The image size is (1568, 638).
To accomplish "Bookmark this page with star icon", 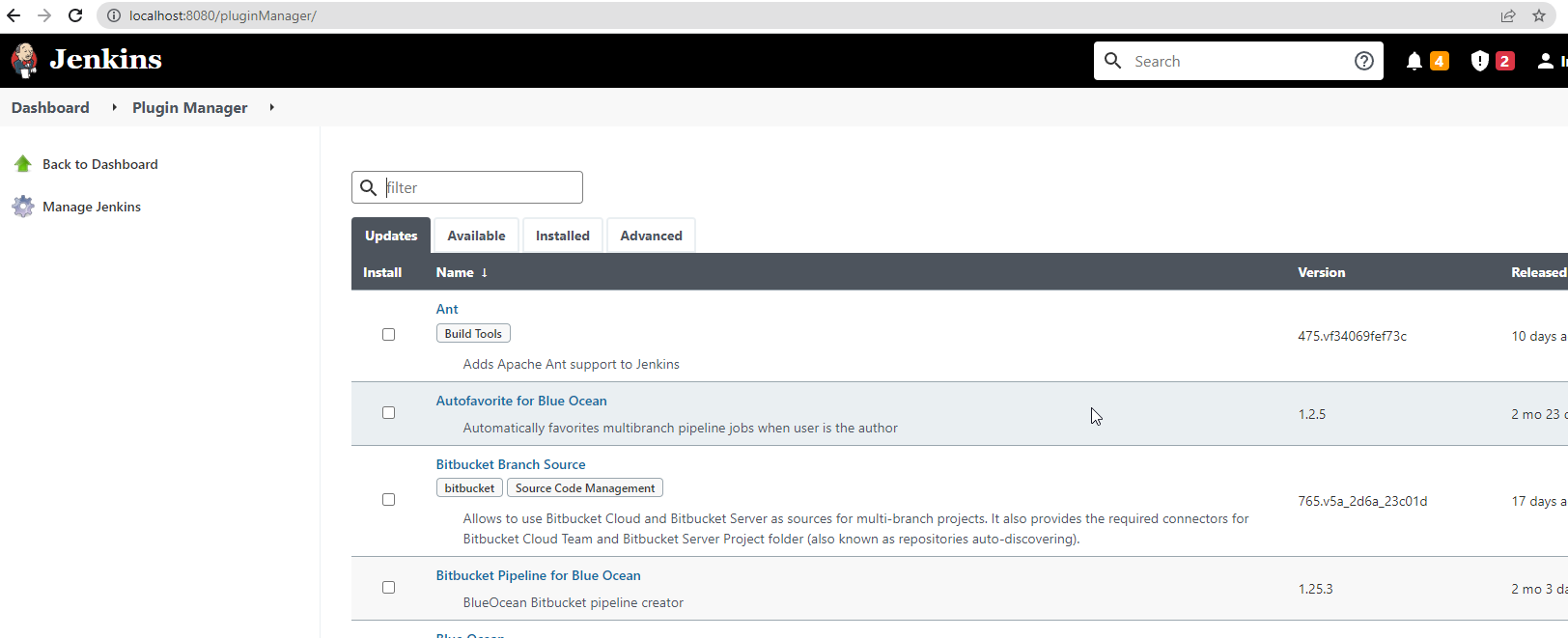I will pyautogui.click(x=1539, y=15).
